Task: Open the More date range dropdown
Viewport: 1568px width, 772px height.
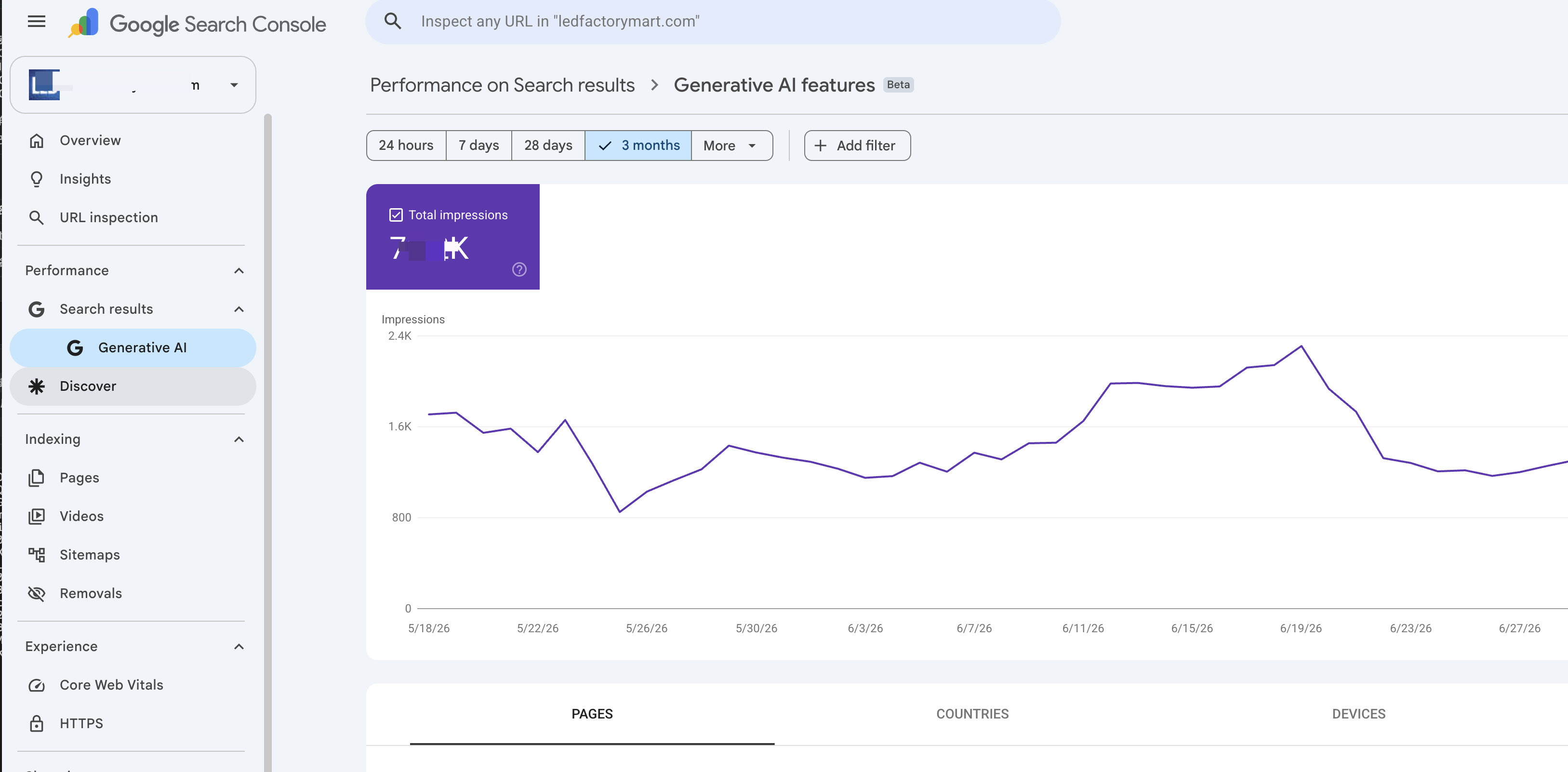Action: click(x=732, y=146)
